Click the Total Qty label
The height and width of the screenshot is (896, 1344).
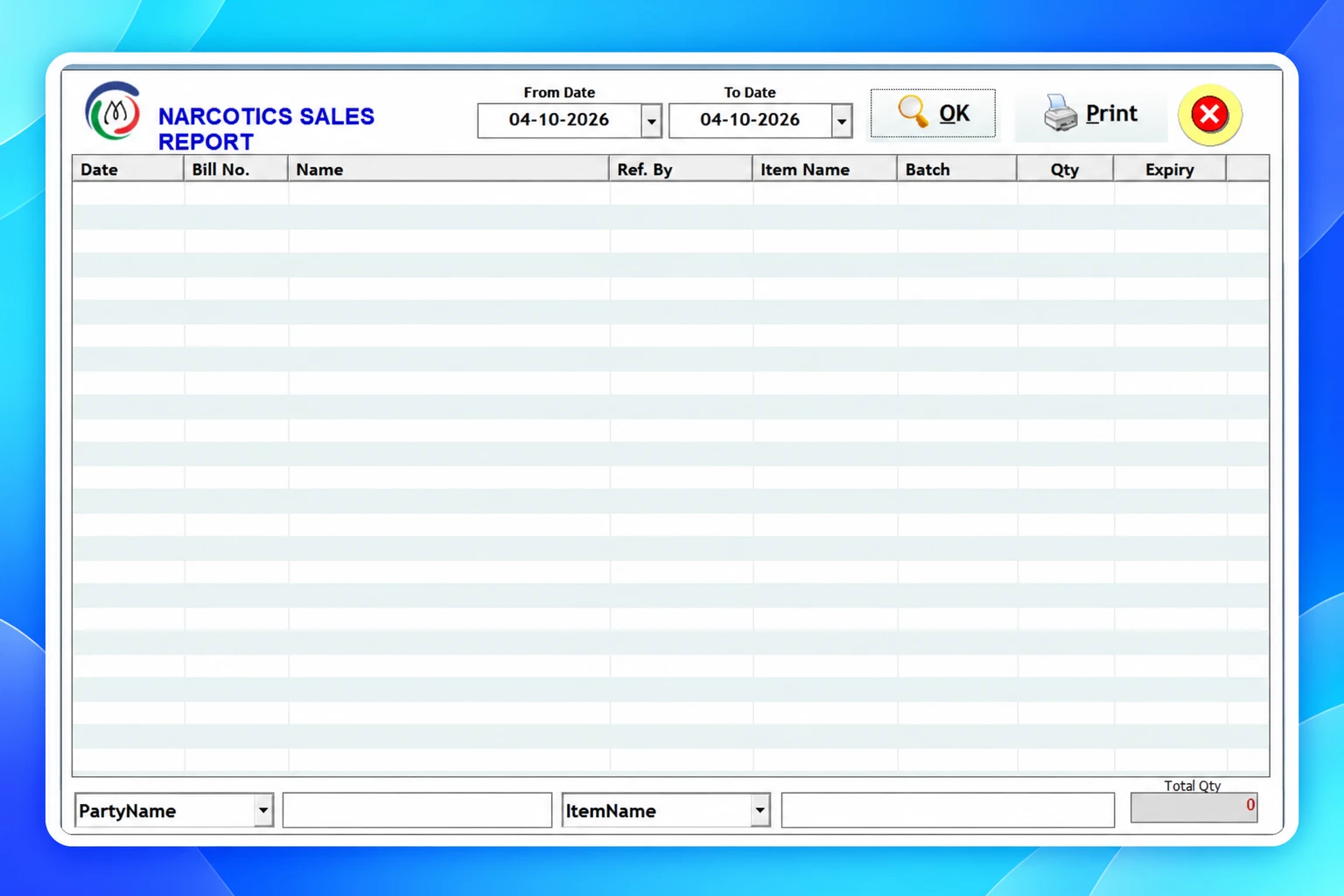point(1192,786)
